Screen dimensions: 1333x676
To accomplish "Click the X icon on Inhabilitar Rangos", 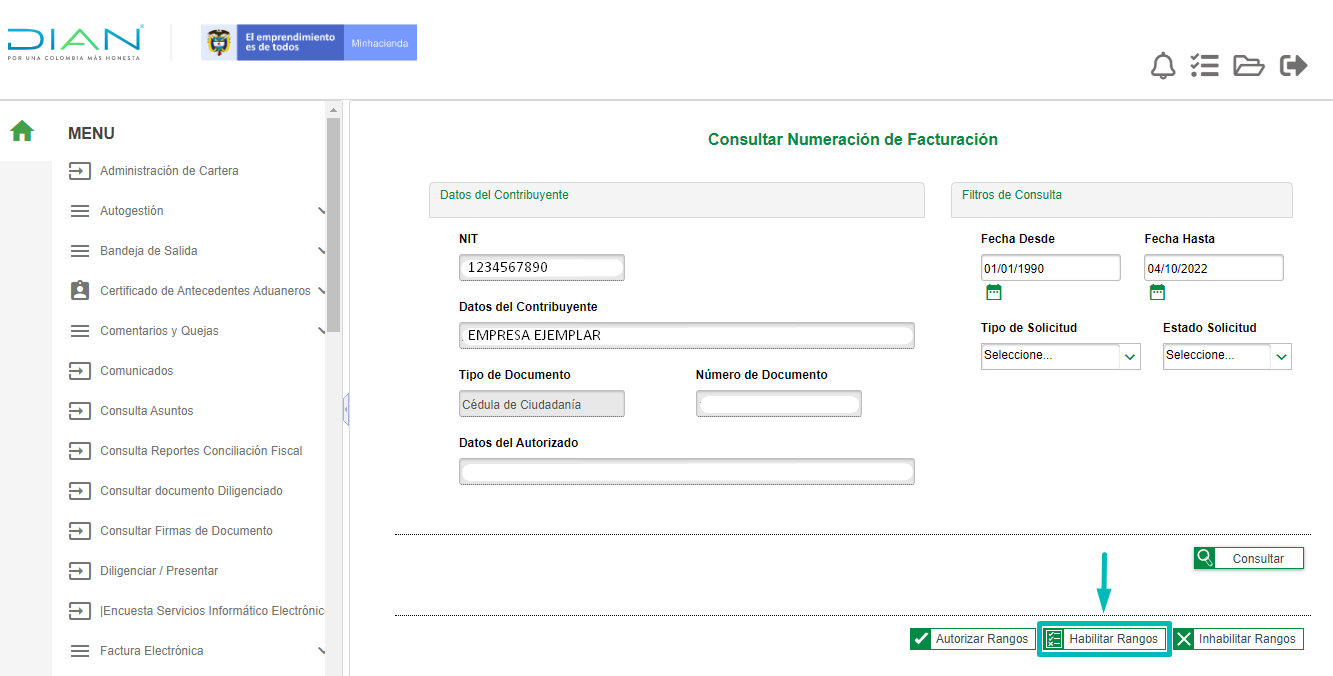I will (x=1184, y=639).
